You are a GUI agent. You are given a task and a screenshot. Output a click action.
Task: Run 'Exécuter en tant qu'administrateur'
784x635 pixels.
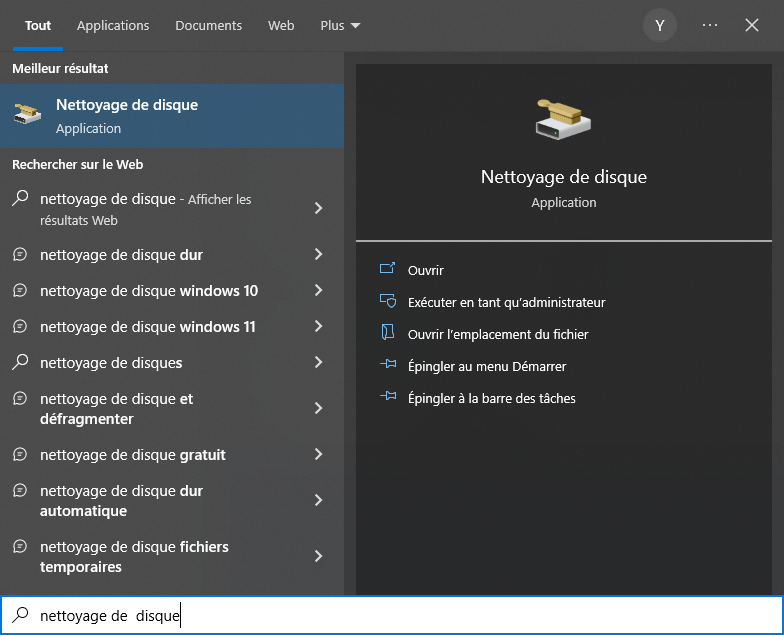click(x=506, y=302)
